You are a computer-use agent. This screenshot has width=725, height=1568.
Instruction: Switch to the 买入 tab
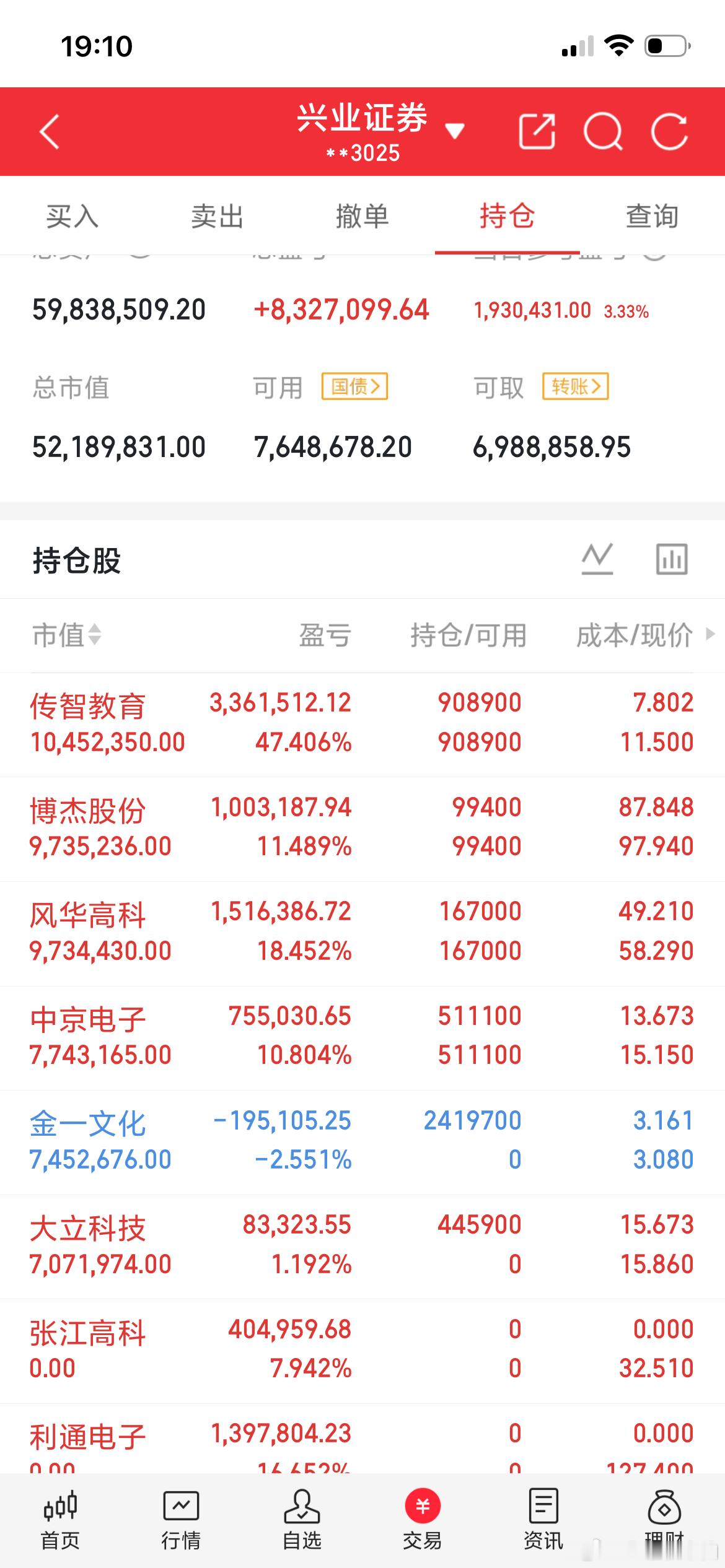coord(72,216)
